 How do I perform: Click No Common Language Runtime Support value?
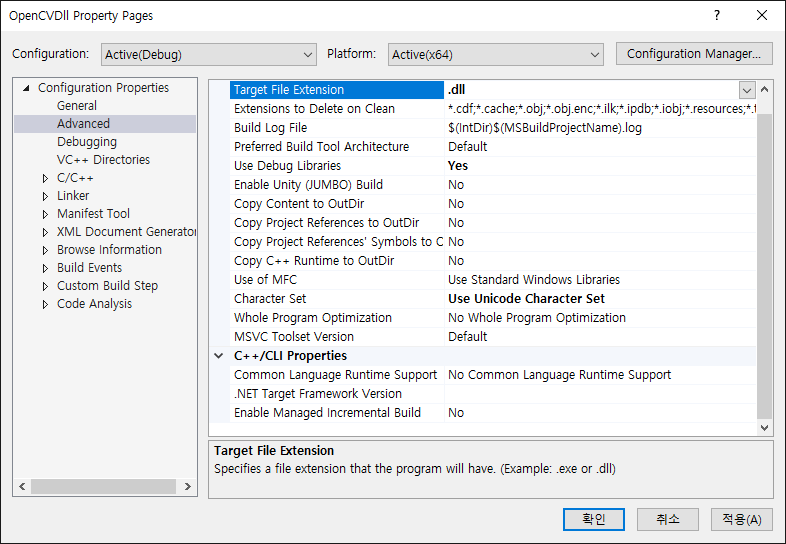tap(559, 375)
